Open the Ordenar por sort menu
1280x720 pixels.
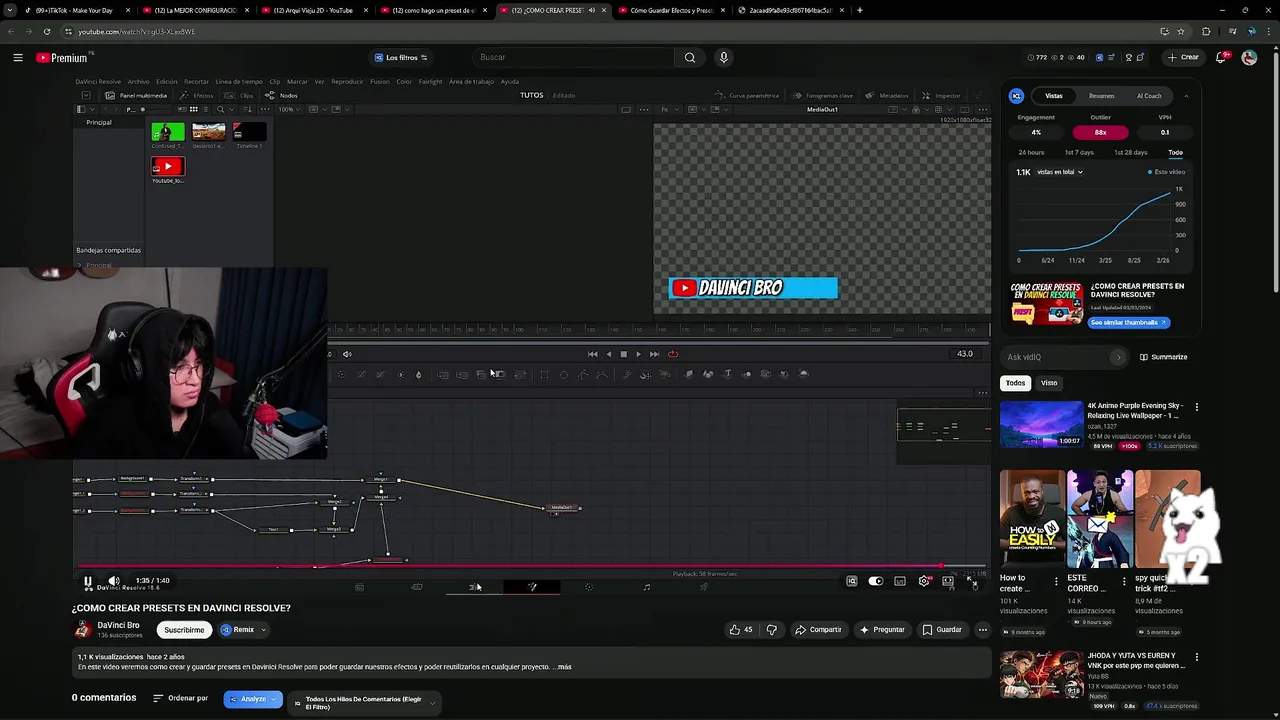tap(180, 698)
